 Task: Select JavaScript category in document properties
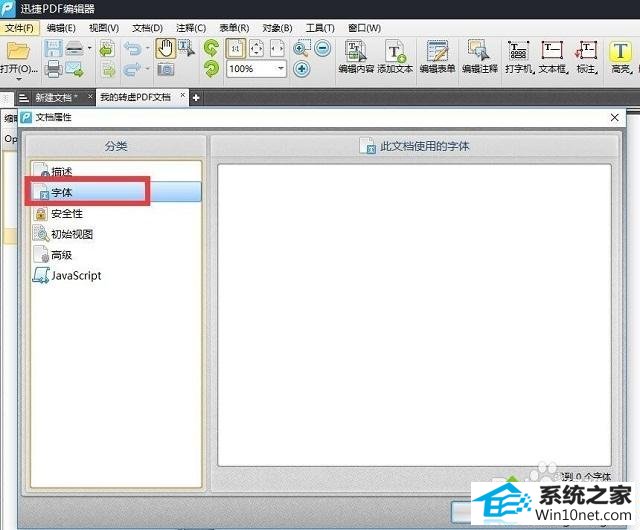(x=116, y=276)
